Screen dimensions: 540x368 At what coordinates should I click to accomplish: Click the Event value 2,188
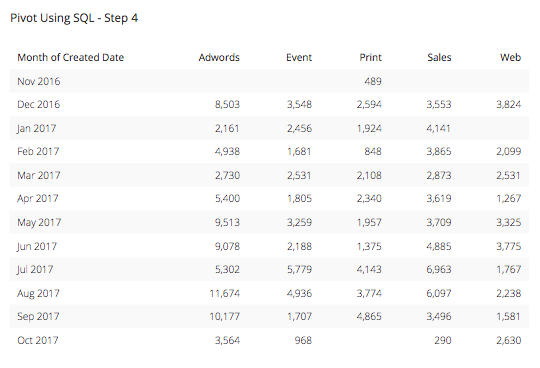coord(300,246)
